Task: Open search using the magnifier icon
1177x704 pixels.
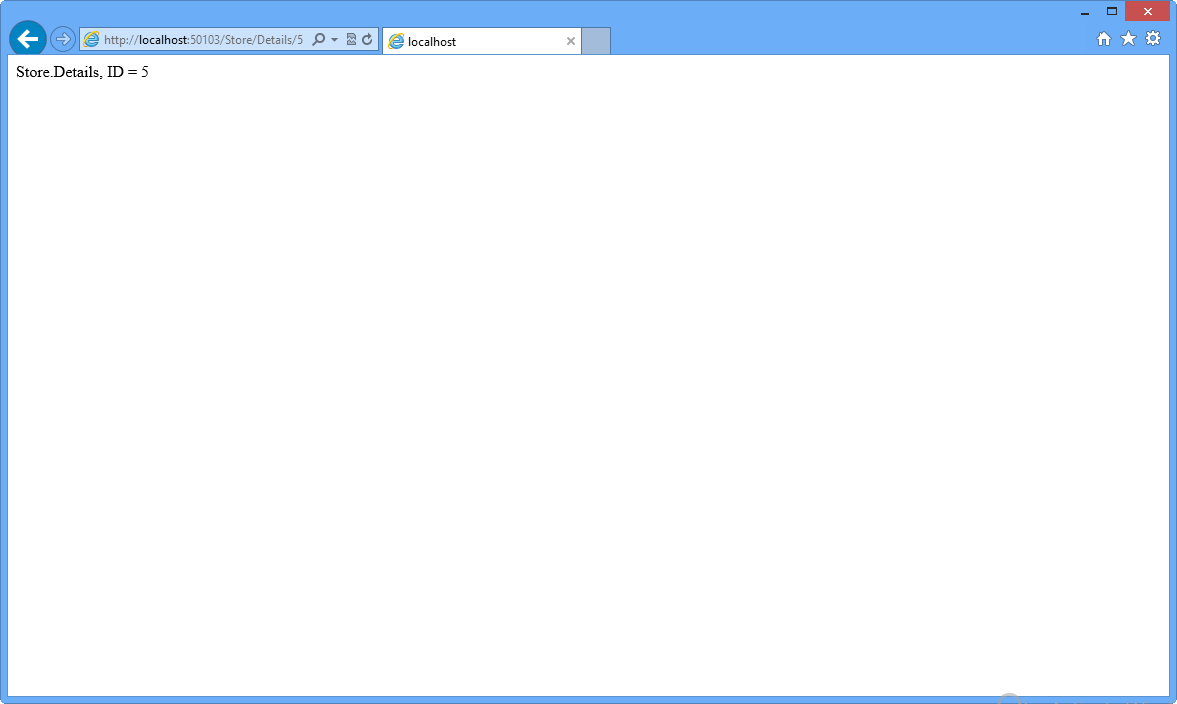Action: (318, 39)
